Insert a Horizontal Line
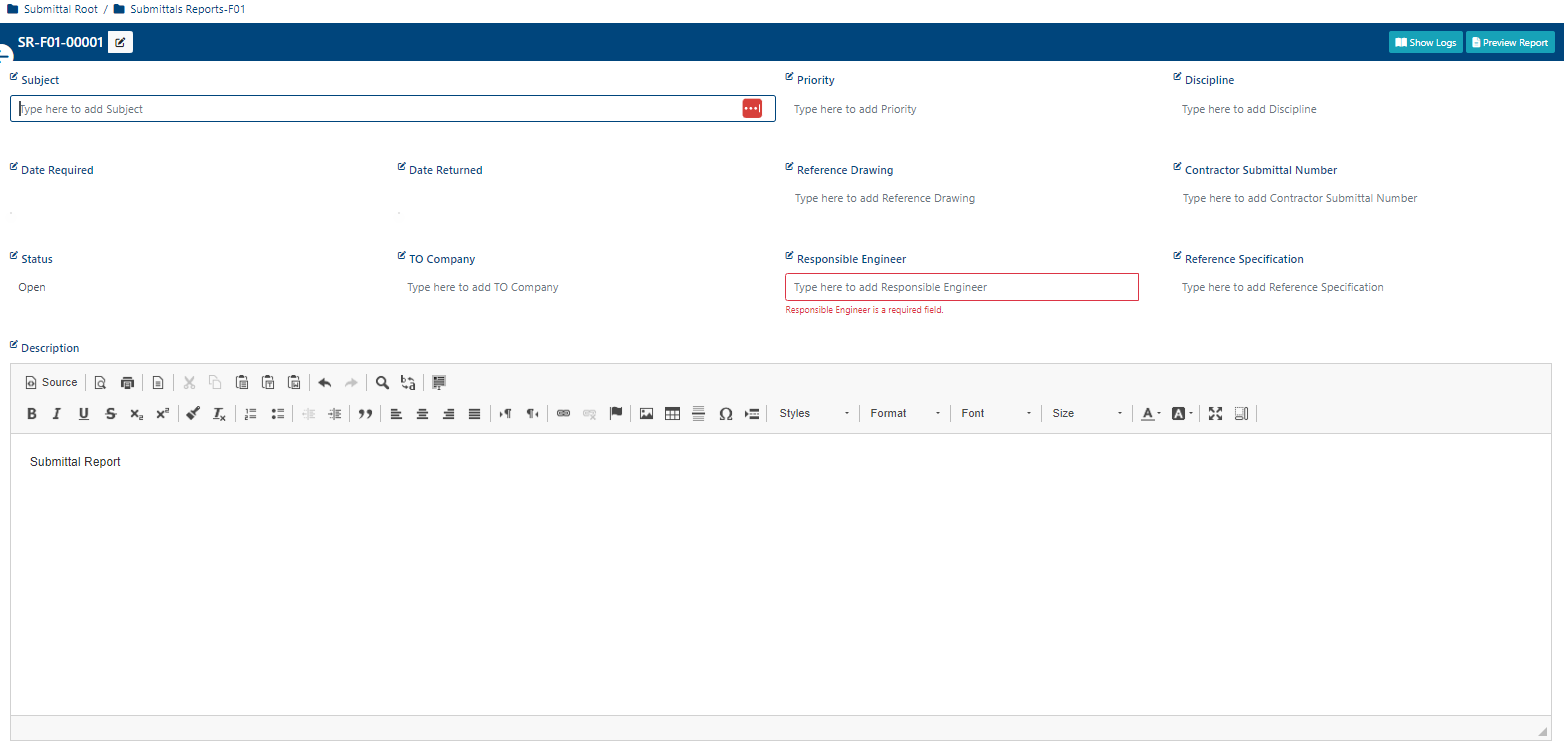Image resolution: width=1564 pixels, height=750 pixels. (x=699, y=413)
